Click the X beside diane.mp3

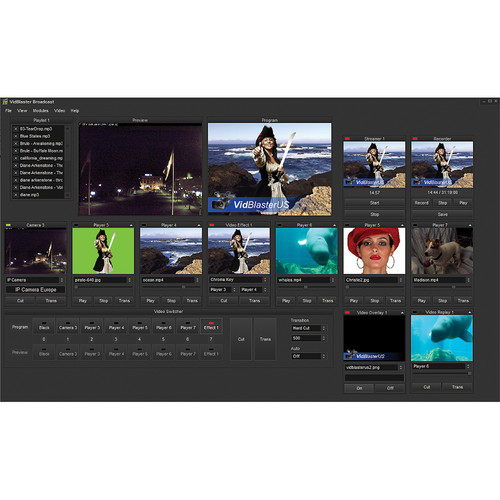pos(15,195)
